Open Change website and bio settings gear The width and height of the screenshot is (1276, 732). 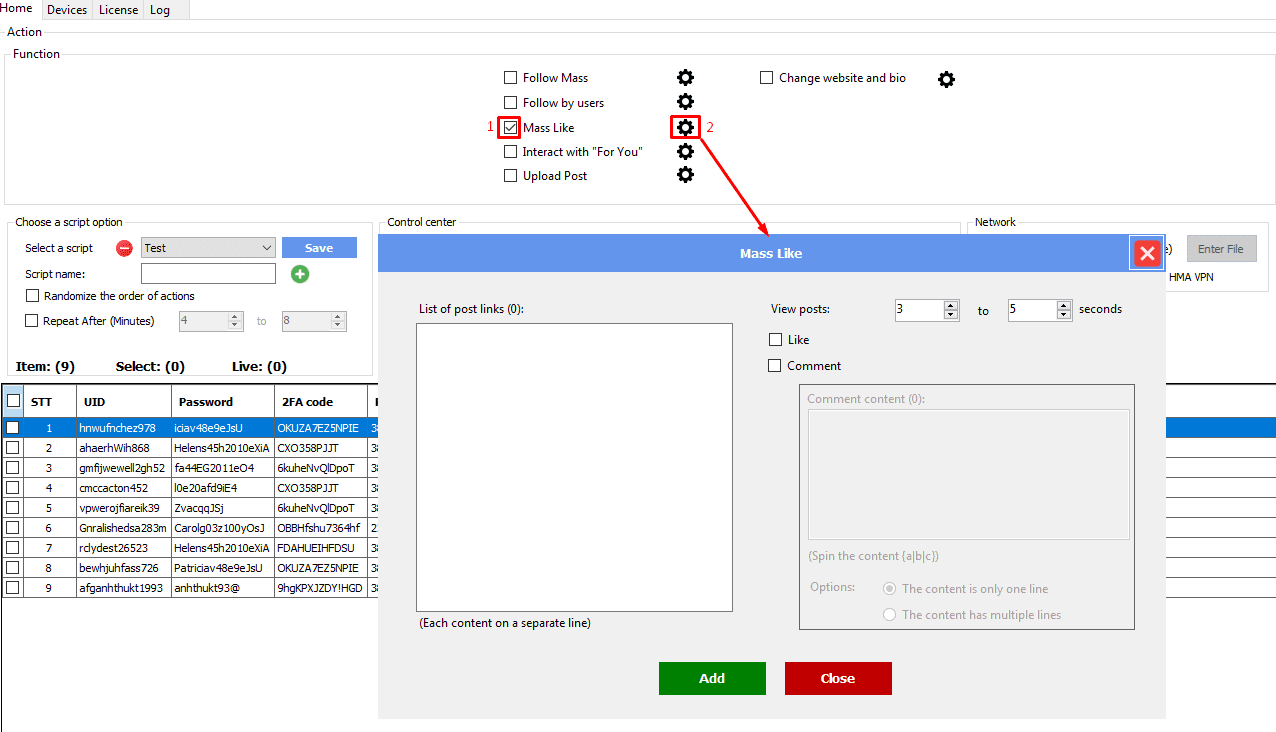(x=946, y=79)
